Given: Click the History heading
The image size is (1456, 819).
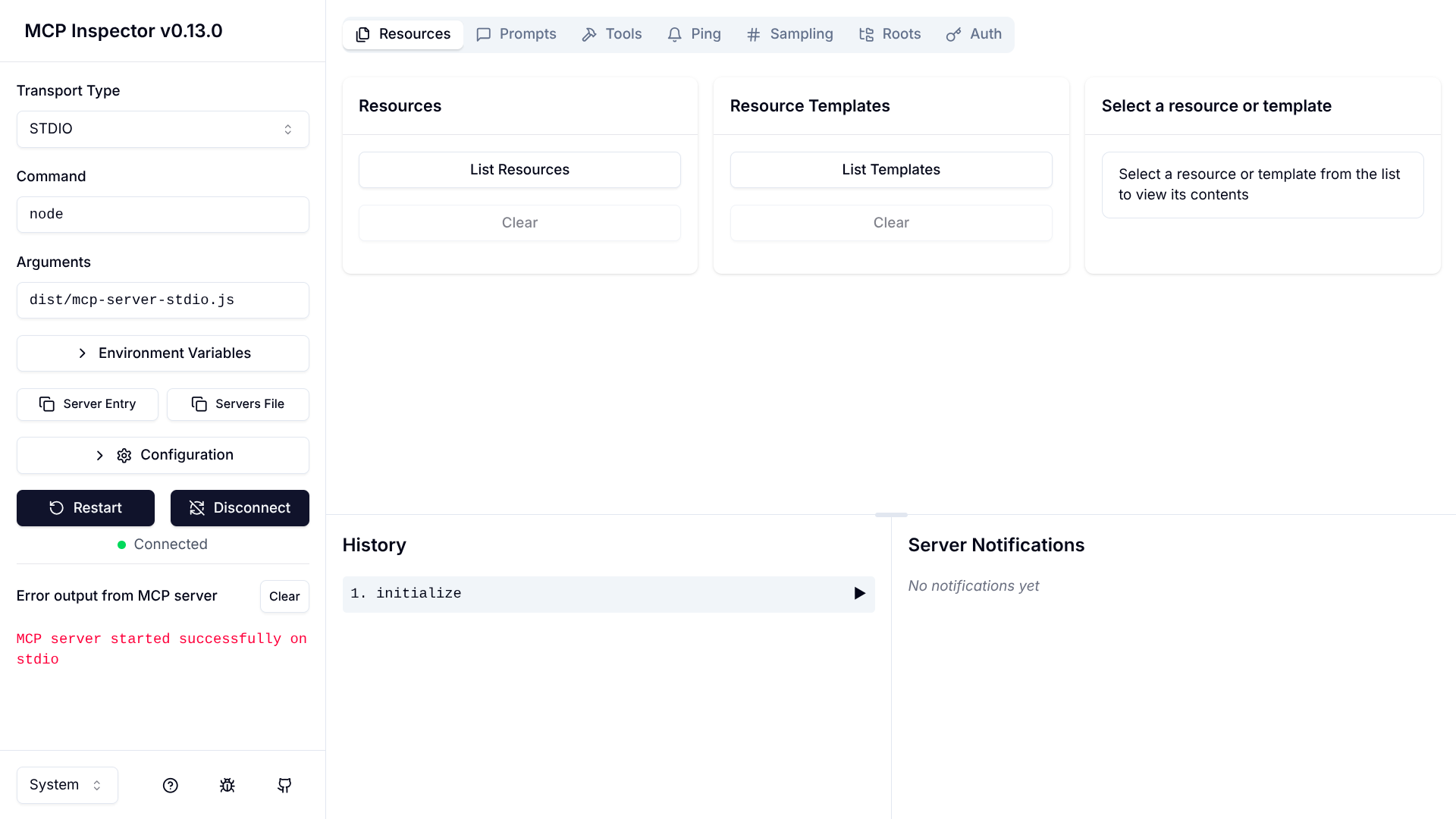Looking at the screenshot, I should click(x=375, y=545).
